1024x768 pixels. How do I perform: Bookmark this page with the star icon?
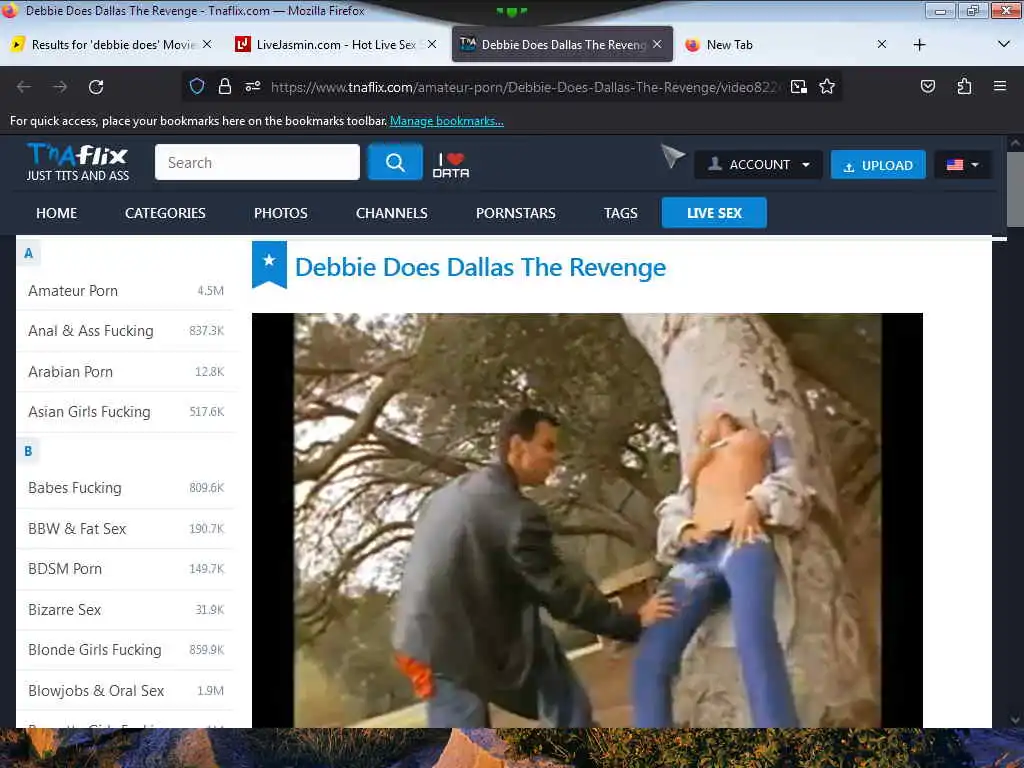pyautogui.click(x=827, y=86)
